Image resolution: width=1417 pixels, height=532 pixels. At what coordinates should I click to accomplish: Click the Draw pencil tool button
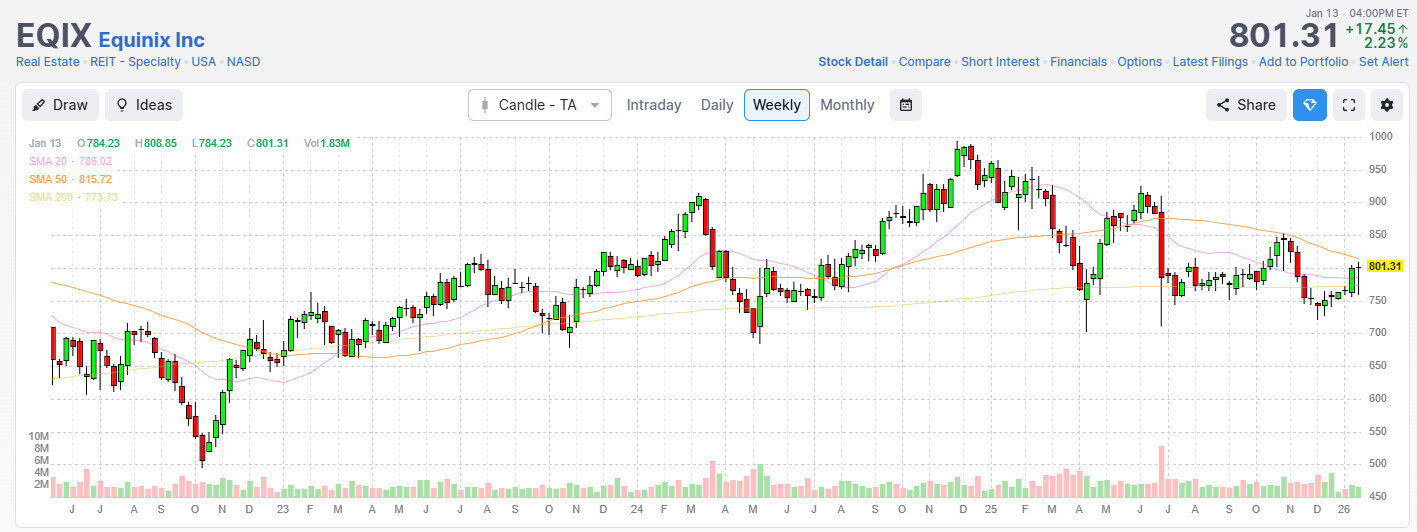[x=60, y=105]
